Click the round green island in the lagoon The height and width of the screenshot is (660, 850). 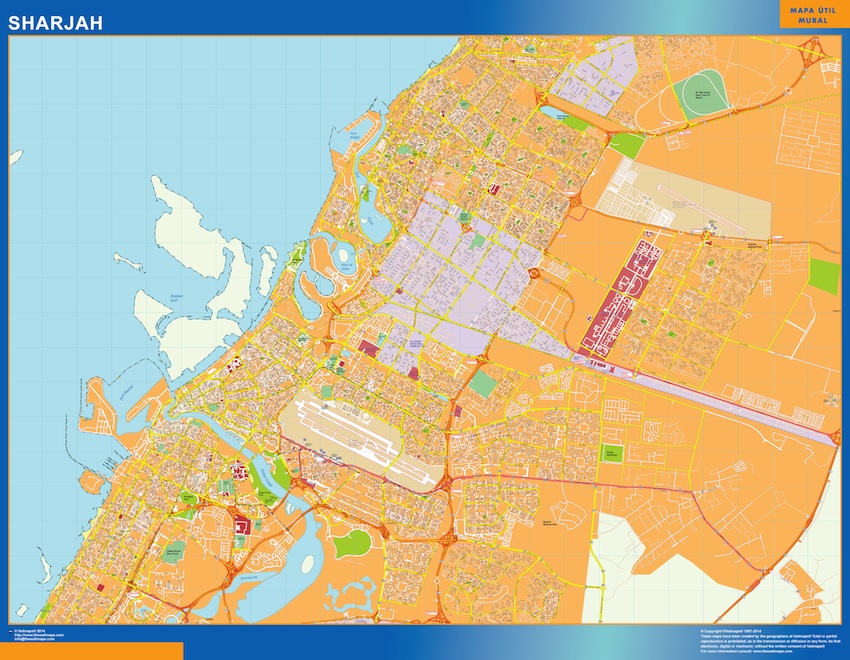click(x=352, y=544)
